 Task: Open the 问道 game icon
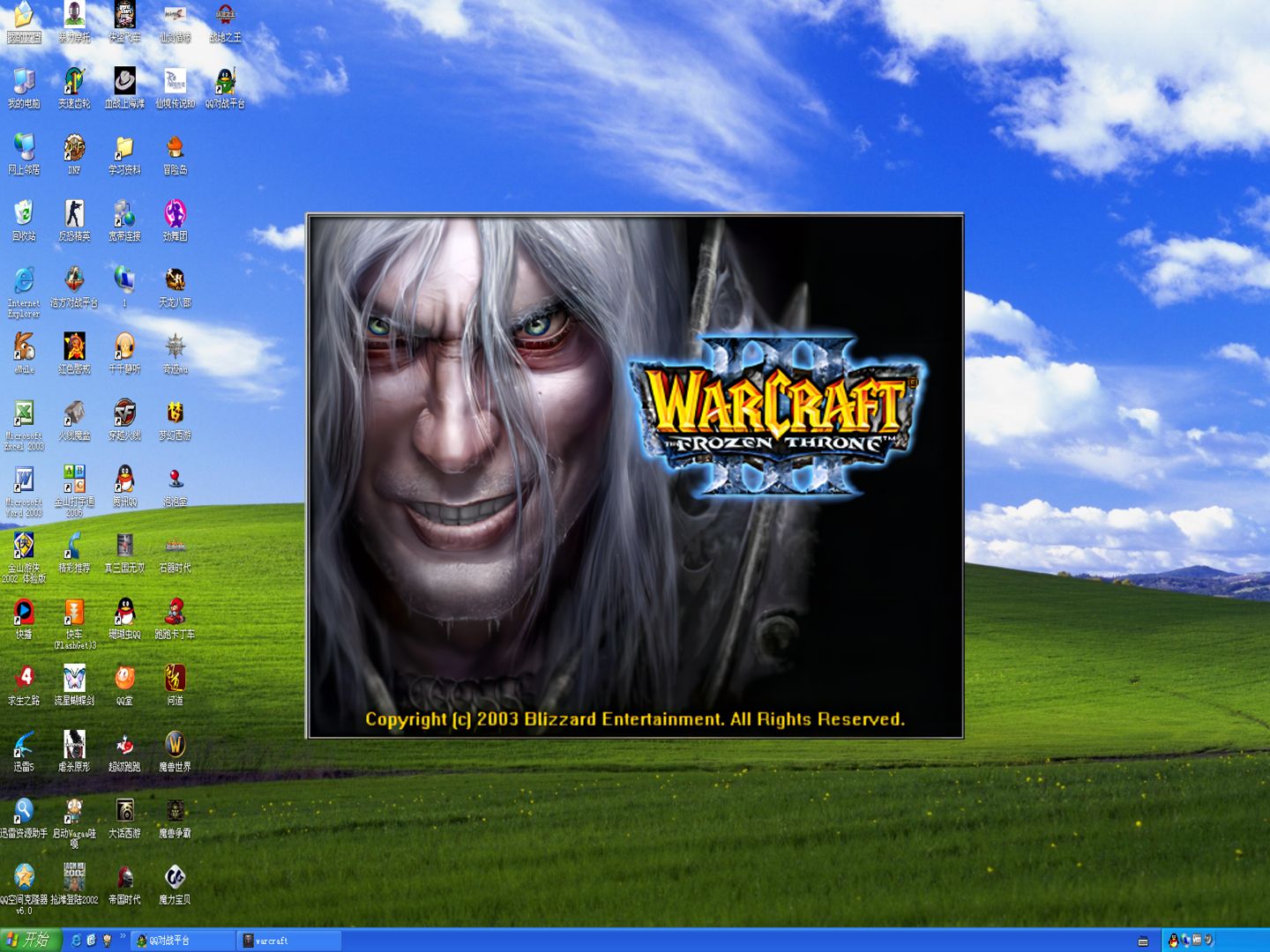click(x=175, y=678)
